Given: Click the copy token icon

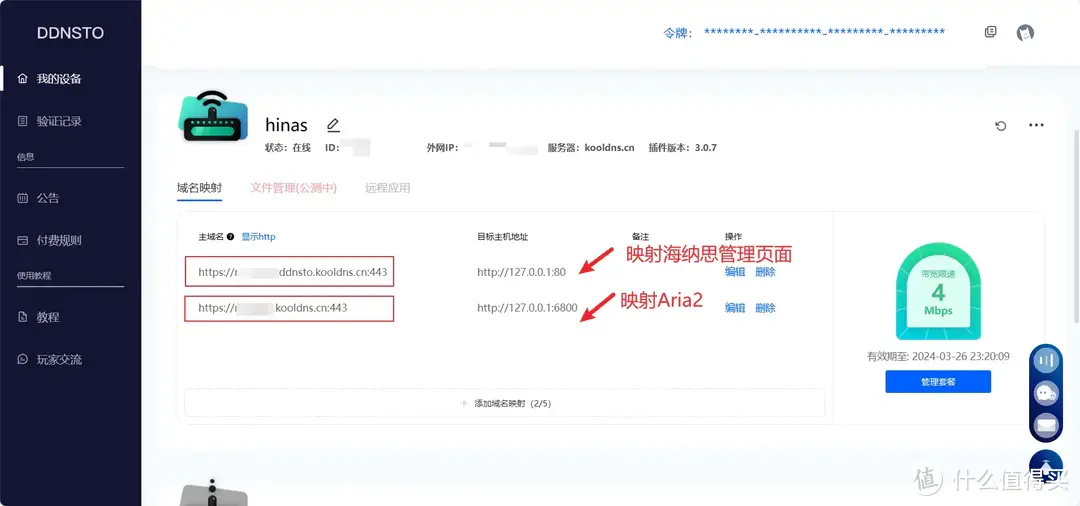Looking at the screenshot, I should coord(990,32).
